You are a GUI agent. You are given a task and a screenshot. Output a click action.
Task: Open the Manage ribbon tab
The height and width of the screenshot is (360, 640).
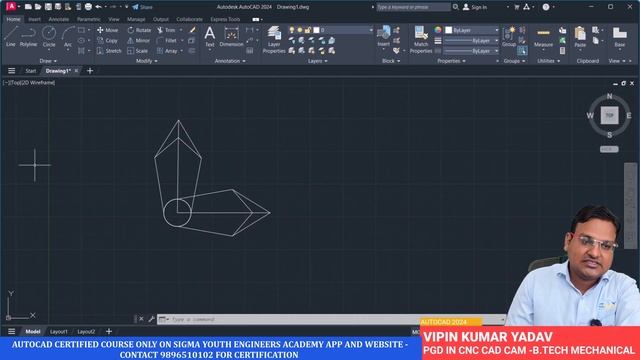point(136,19)
